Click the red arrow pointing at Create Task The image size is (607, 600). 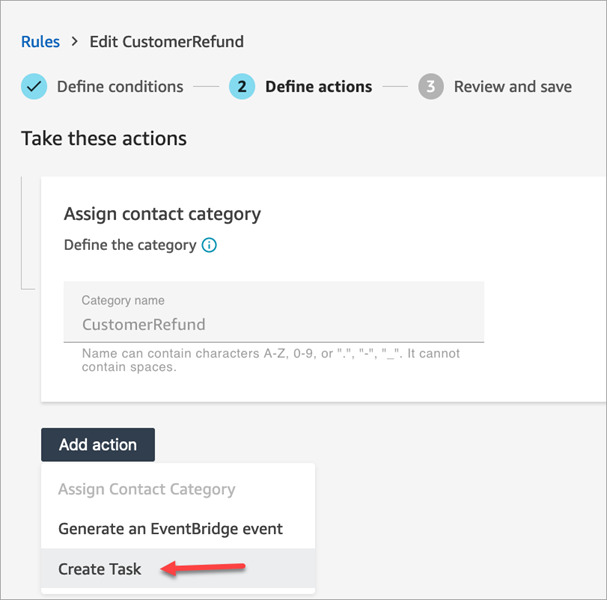click(x=204, y=569)
